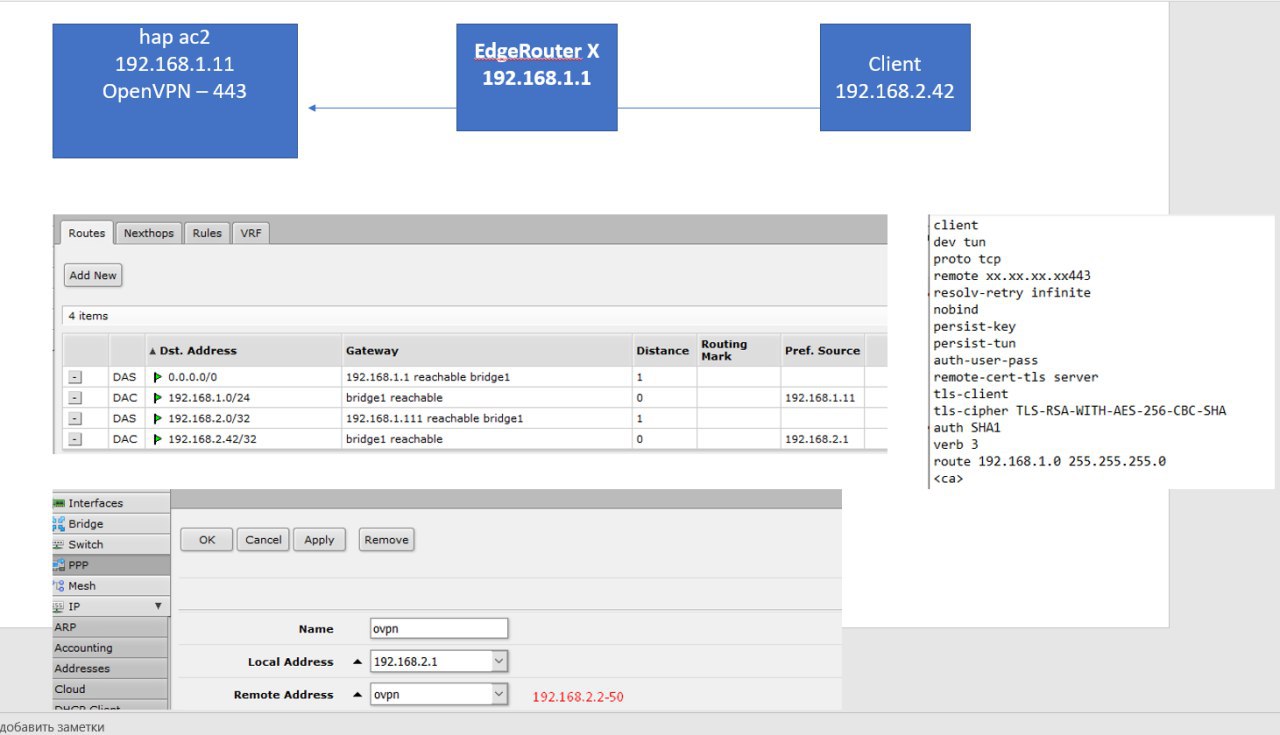
Task: Click the red text 192.168.2.2-50
Action: click(x=578, y=697)
